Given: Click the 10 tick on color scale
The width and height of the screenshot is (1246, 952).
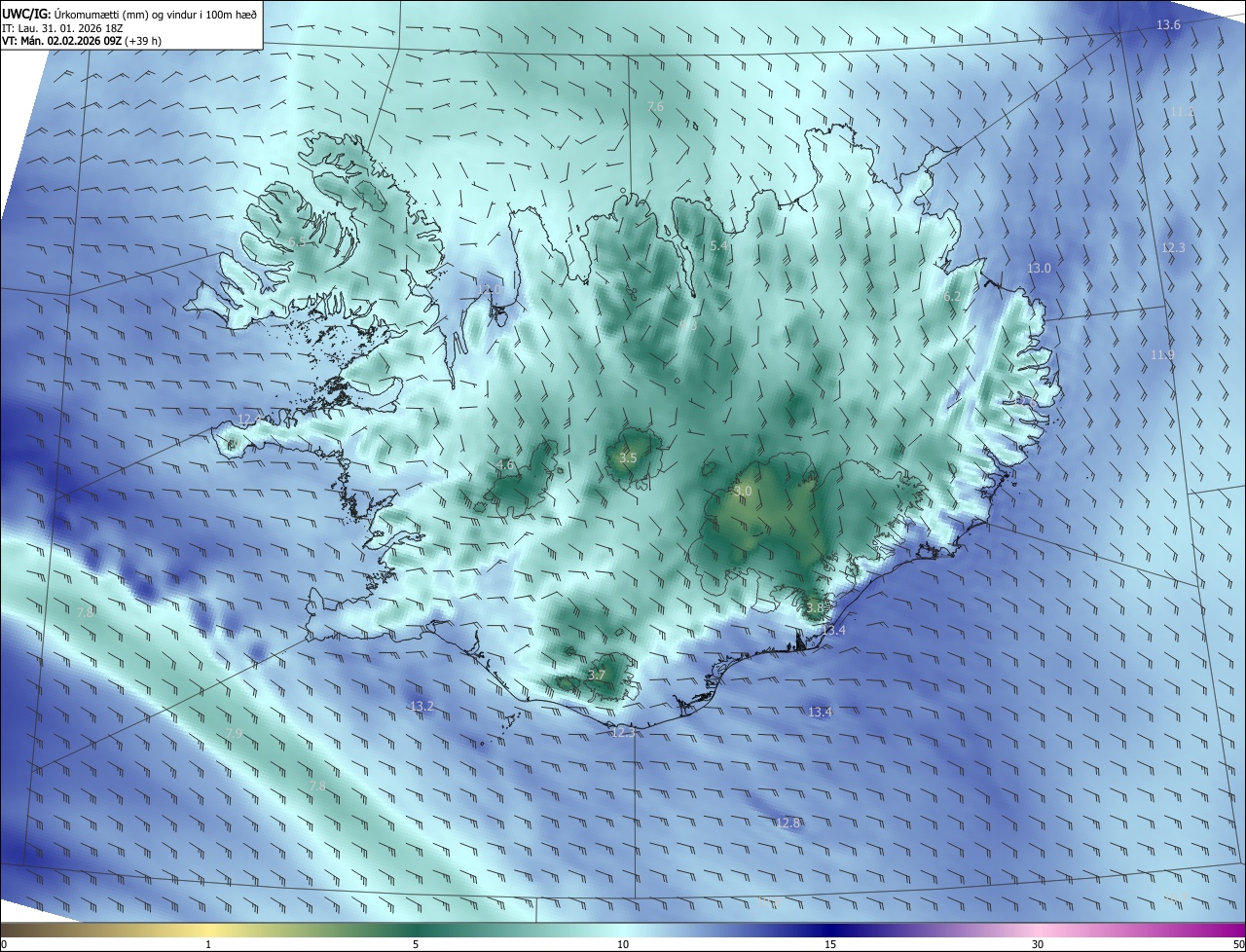Looking at the screenshot, I should click(x=623, y=944).
